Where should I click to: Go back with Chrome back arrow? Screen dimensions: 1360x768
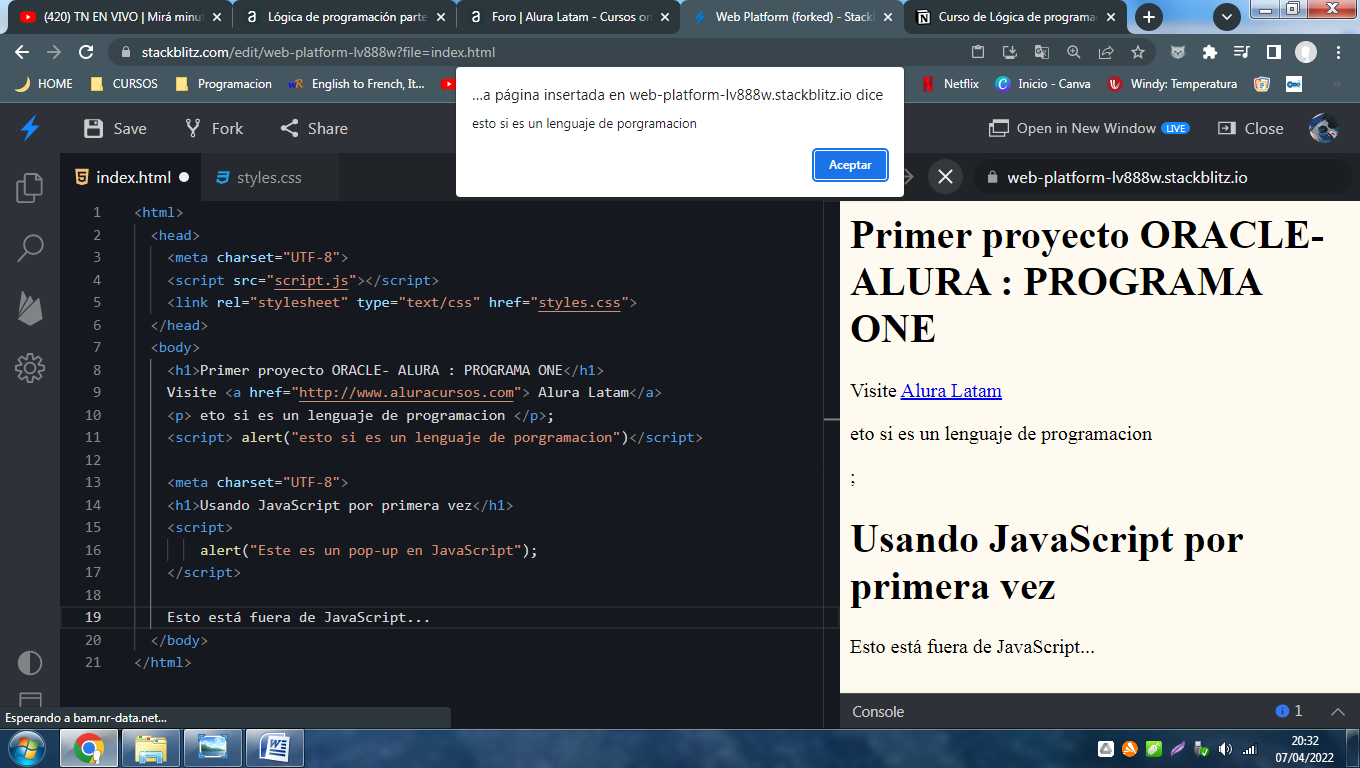coord(22,52)
